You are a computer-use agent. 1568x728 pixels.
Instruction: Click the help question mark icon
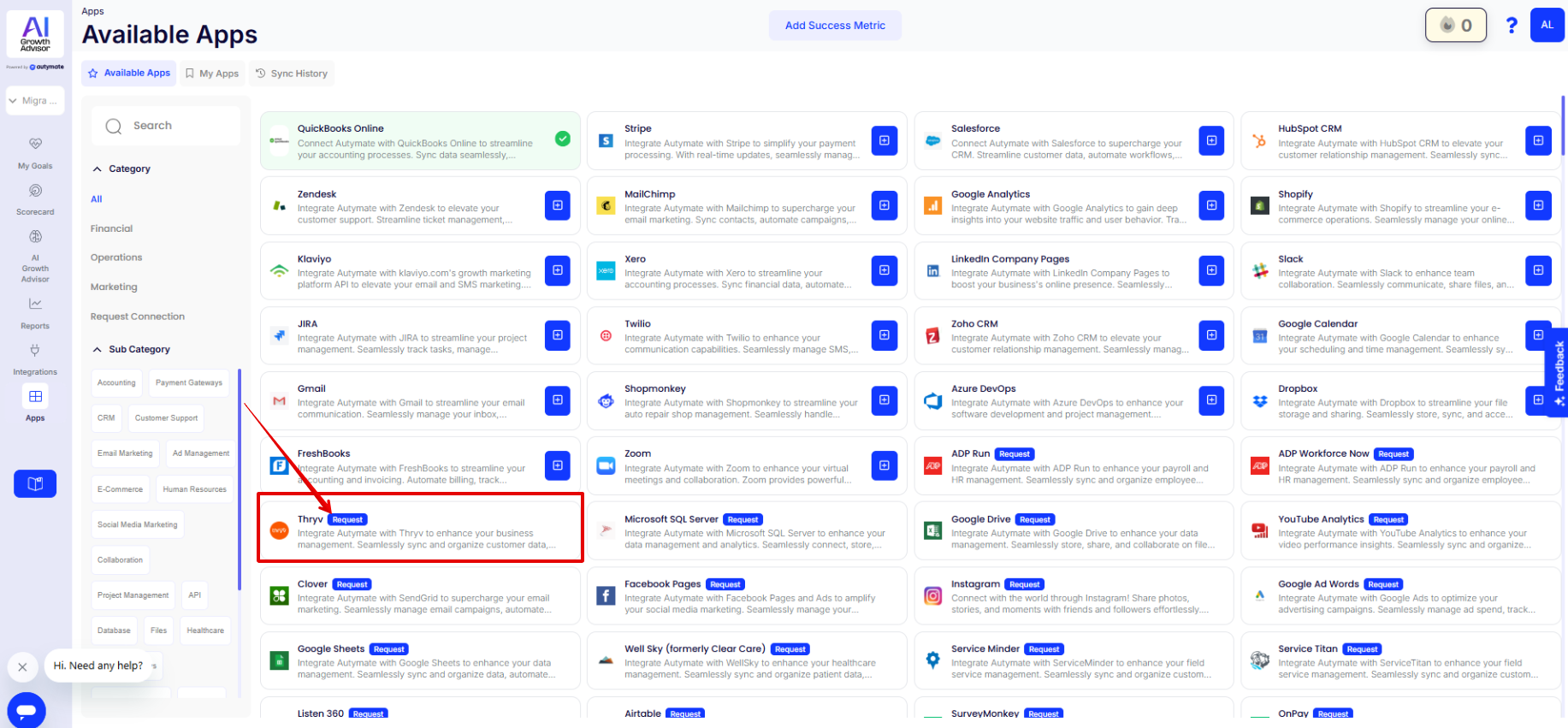point(1512,26)
